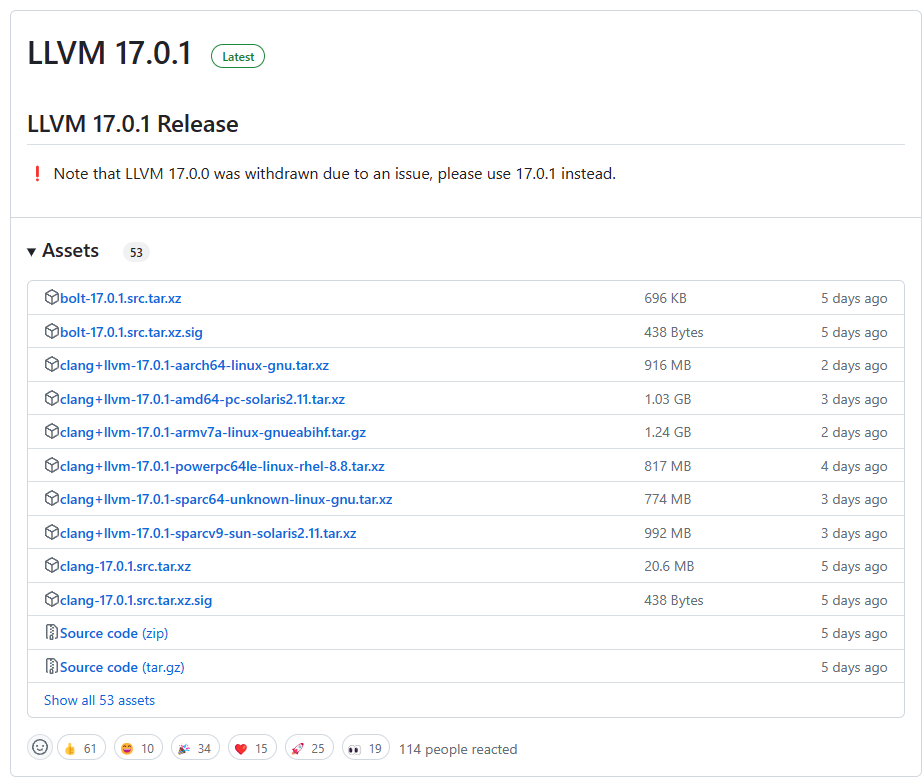Click the 1.03 GB size value
This screenshot has height=784, width=923.
pos(668,400)
